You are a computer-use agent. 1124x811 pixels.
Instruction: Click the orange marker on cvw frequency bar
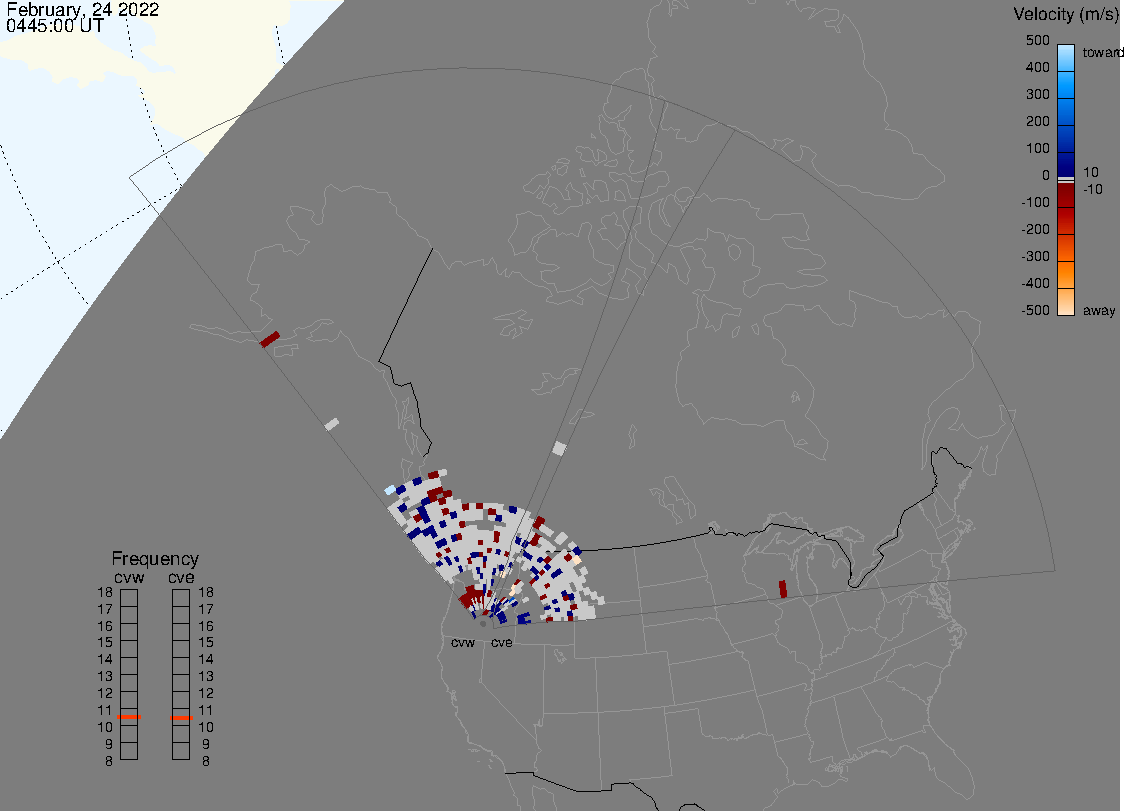click(x=129, y=717)
